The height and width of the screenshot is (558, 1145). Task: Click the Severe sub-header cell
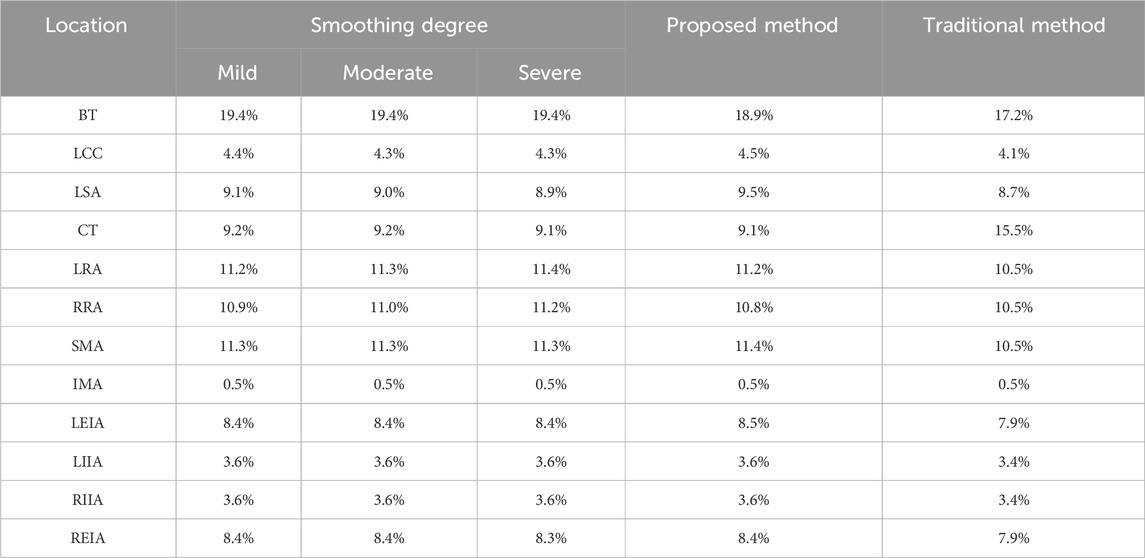550,73
